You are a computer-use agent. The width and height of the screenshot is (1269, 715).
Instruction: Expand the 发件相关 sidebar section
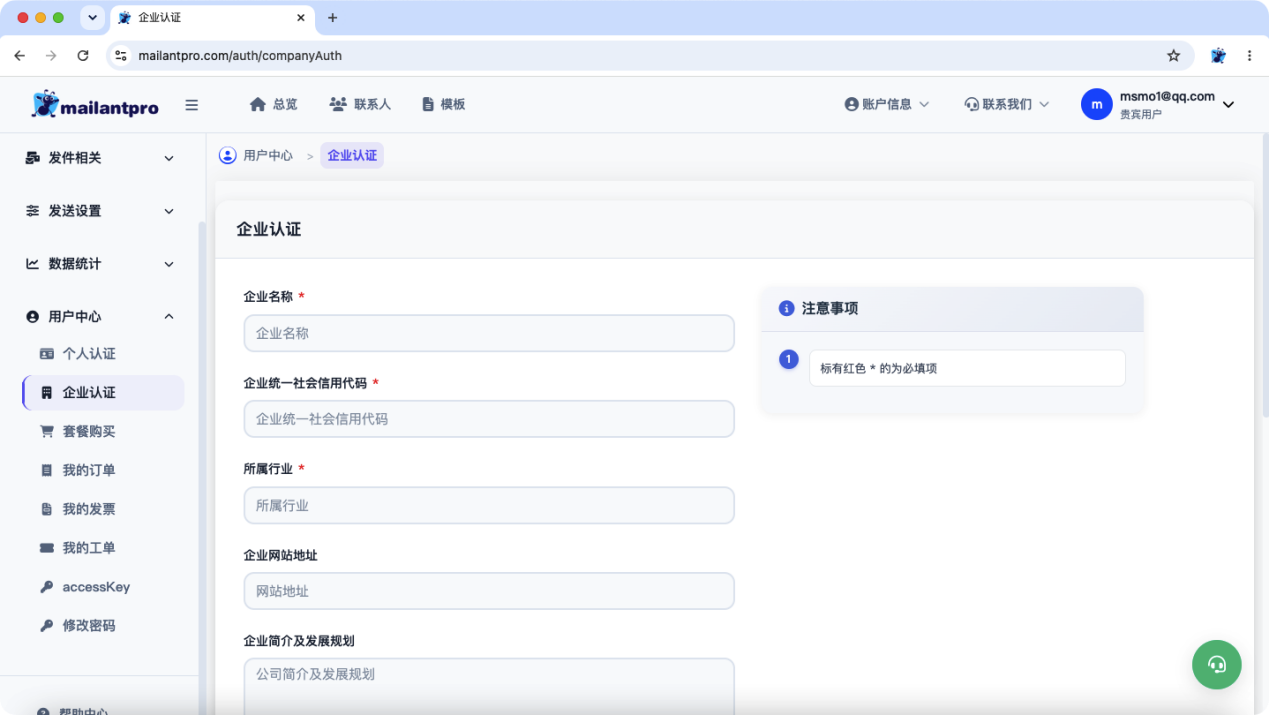pyautogui.click(x=100, y=158)
